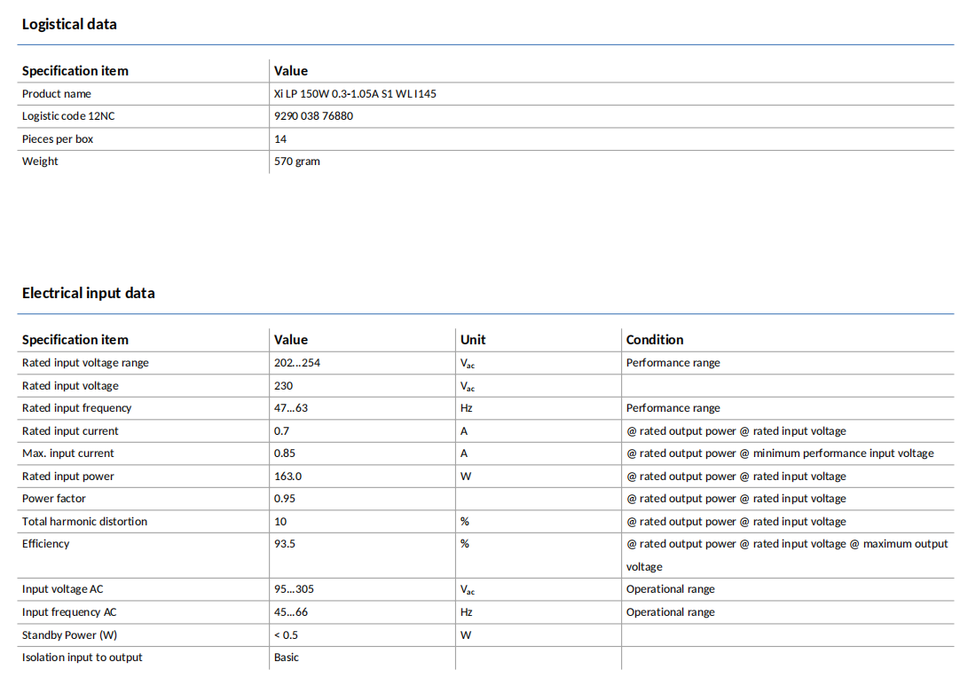Select the value '45...66'
Image resolution: width=960 pixels, height=678 pixels.
291,612
